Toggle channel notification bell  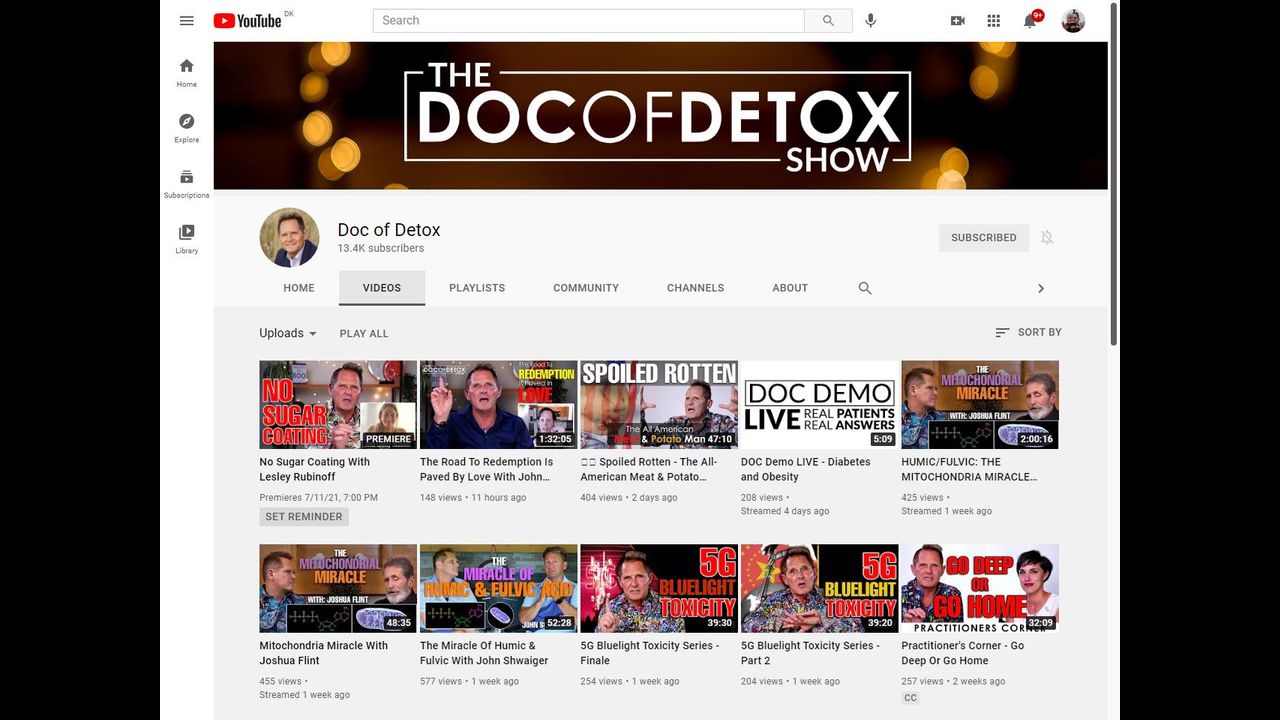[1047, 238]
